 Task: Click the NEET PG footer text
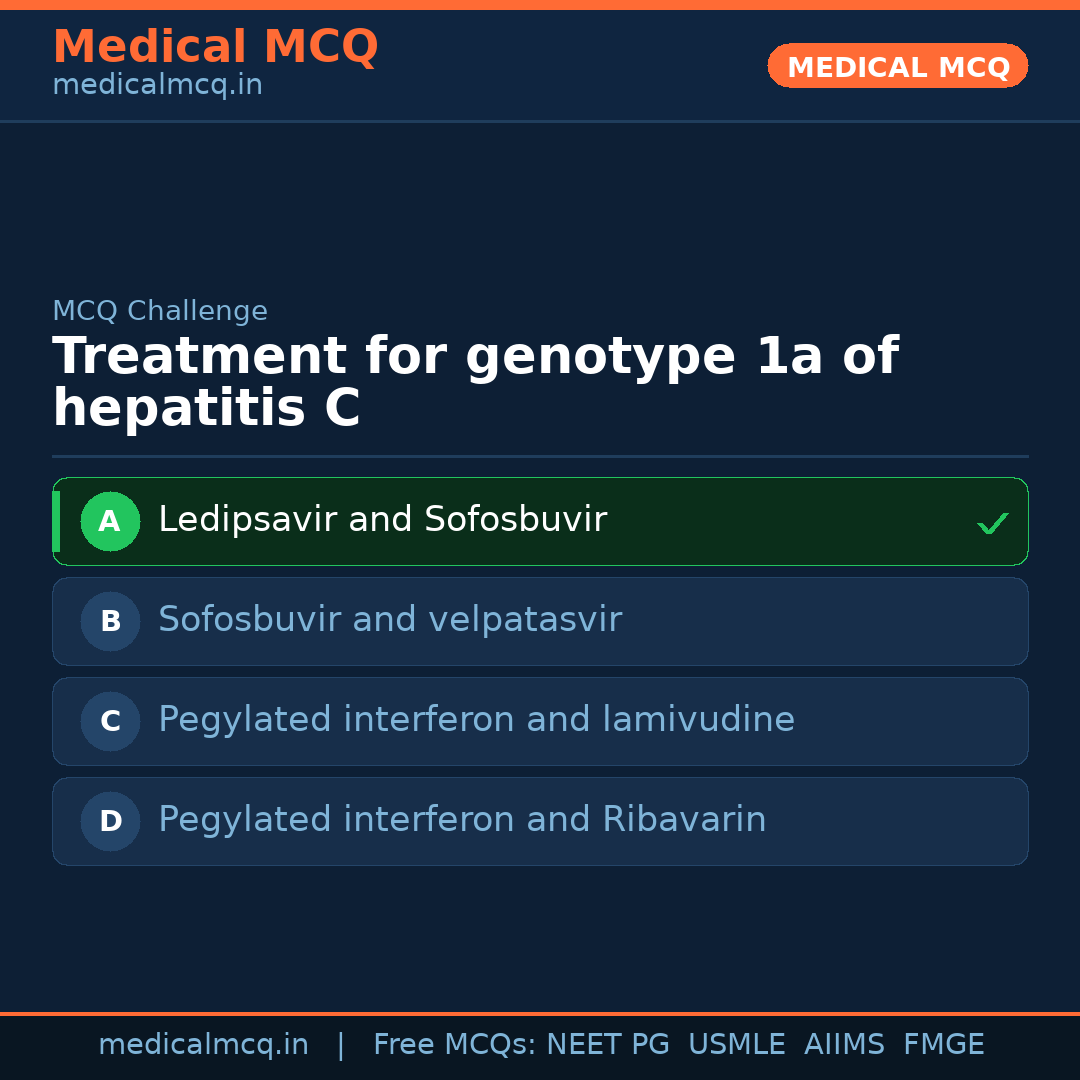(x=608, y=1045)
